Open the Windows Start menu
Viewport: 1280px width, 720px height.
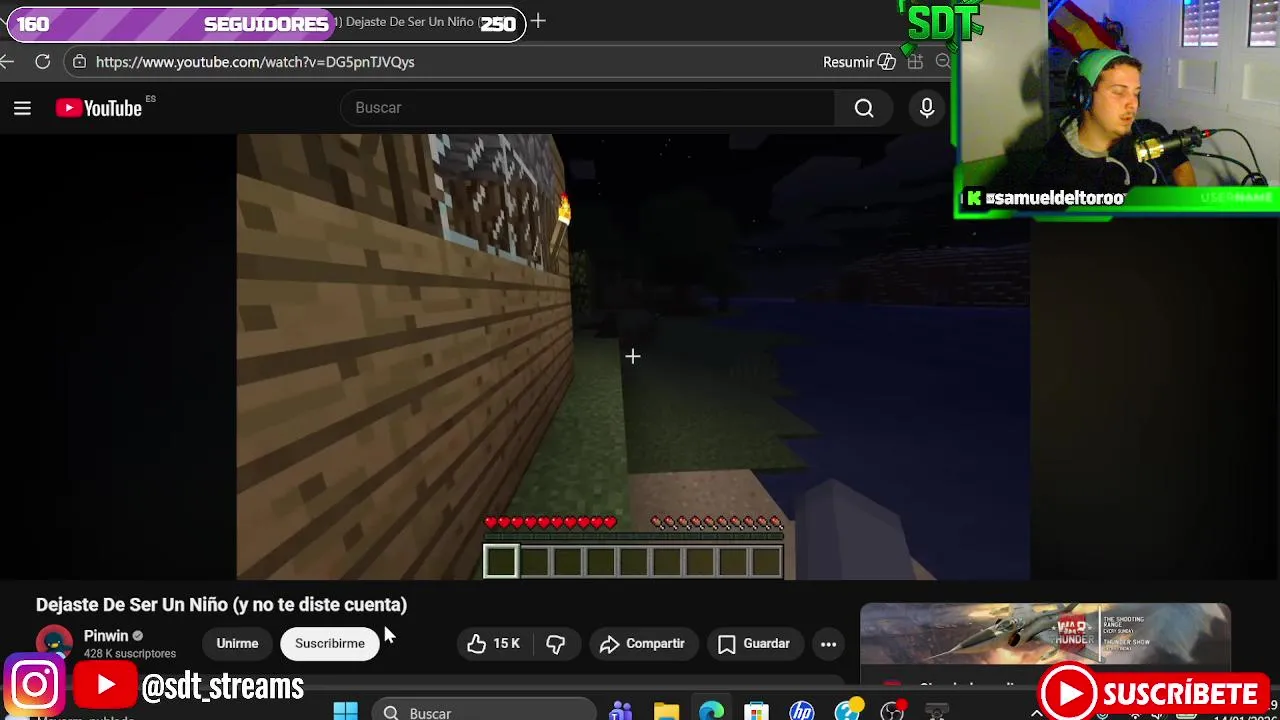346,712
